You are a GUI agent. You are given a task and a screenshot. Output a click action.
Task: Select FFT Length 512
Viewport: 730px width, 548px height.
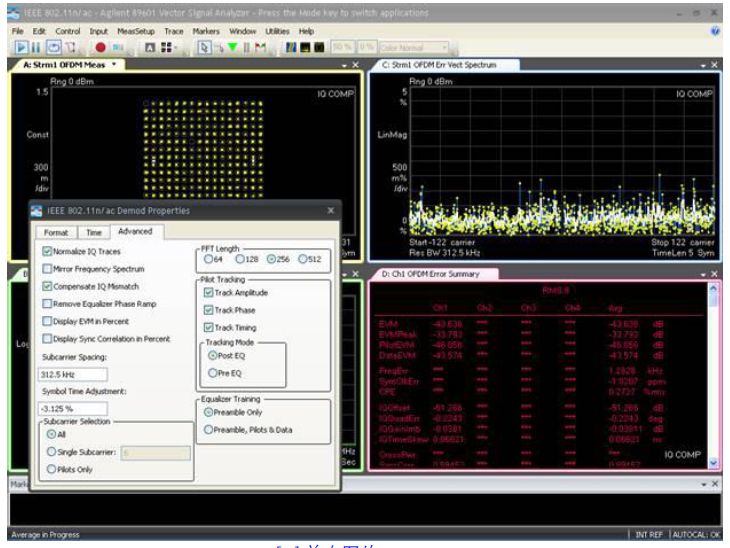click(303, 259)
